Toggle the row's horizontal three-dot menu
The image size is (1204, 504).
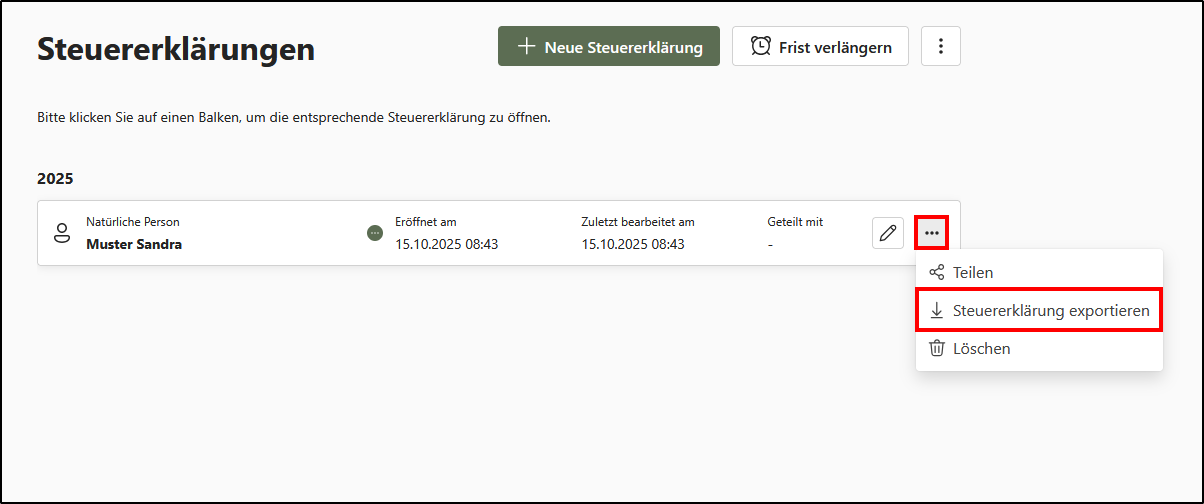[931, 233]
